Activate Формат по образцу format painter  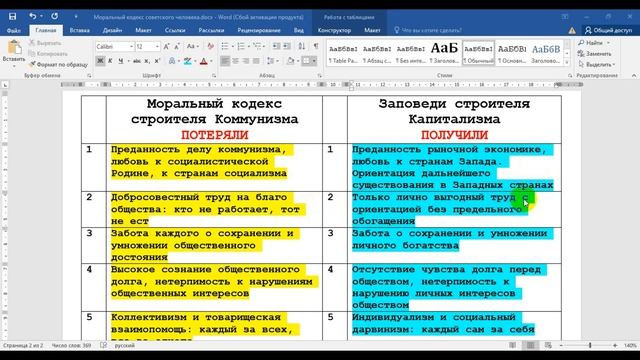point(58,64)
